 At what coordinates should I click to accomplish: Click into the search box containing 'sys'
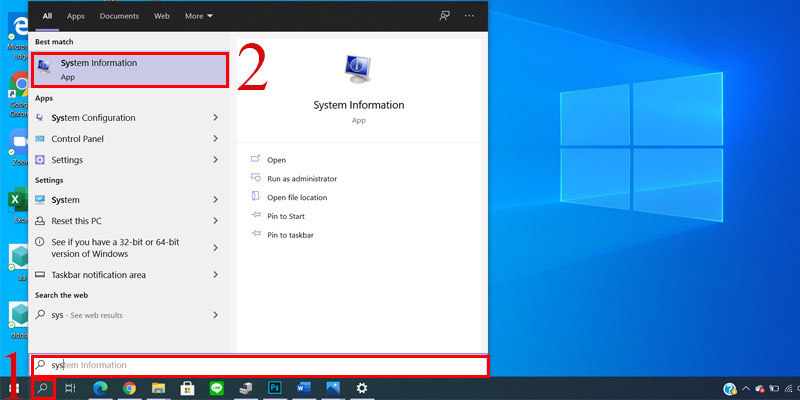259,366
